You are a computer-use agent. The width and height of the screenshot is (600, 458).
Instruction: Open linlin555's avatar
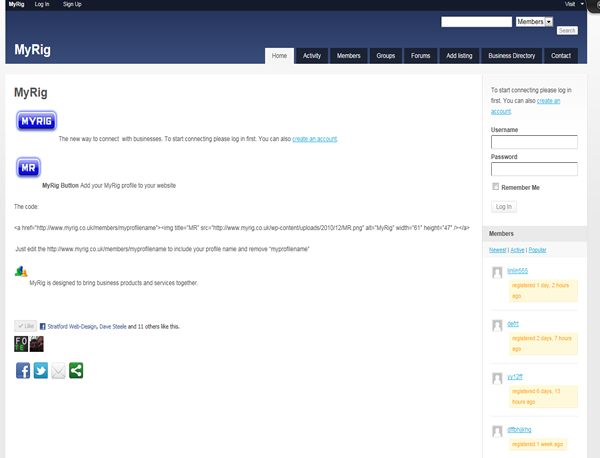[x=497, y=272]
